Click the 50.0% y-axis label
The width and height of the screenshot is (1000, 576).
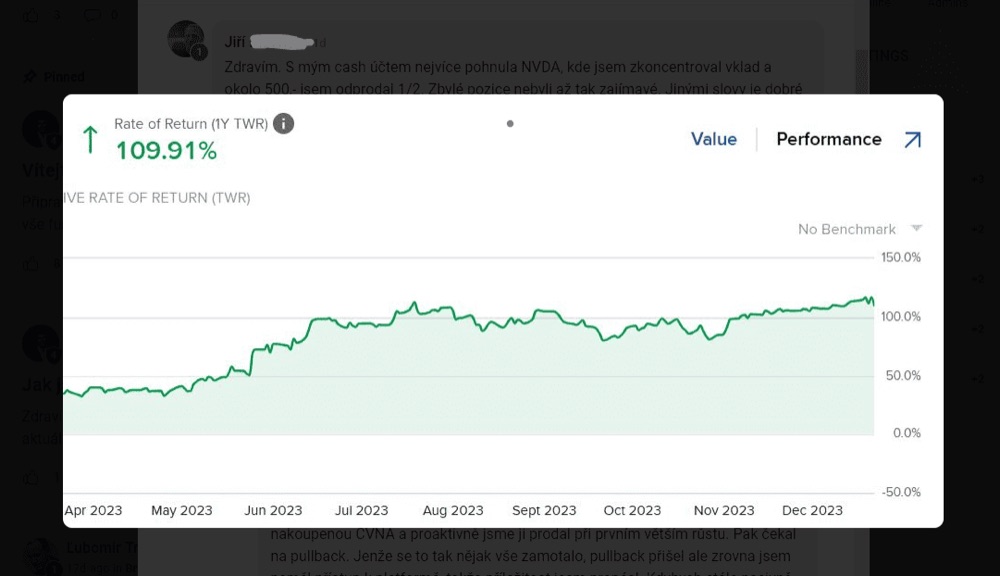903,375
